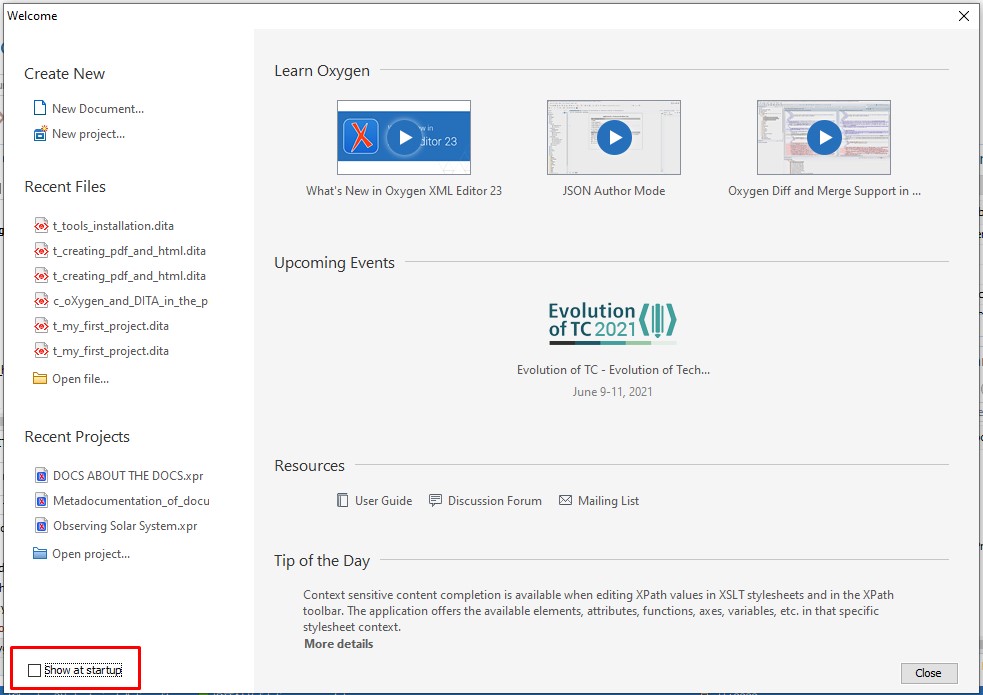Open the Metadocumentation_of_docu project
Image resolution: width=983 pixels, height=695 pixels.
click(131, 501)
